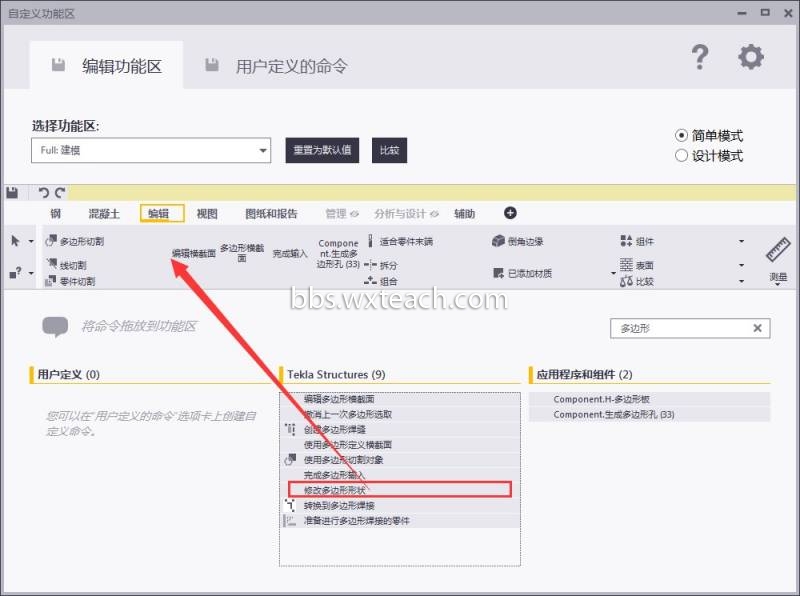The height and width of the screenshot is (596, 800).
Task: Click the 倒角边缘 chamfer edge icon
Action: click(x=498, y=241)
